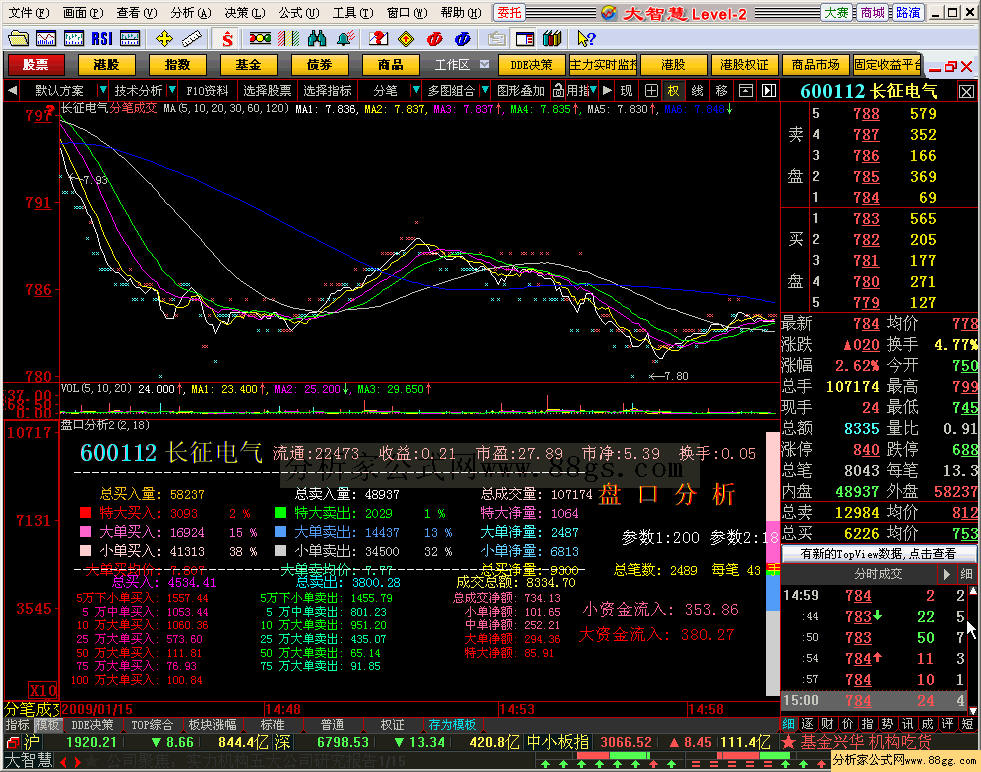Click the colored vertical stripes icon
Viewport: 981px width, 772px height.
(x=288, y=39)
